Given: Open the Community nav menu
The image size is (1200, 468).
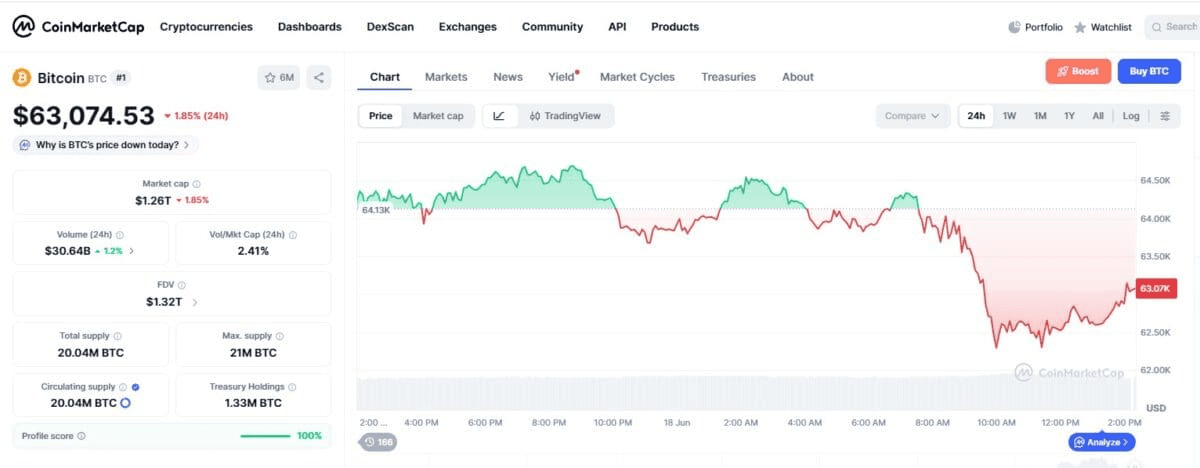Looking at the screenshot, I should click(x=552, y=27).
